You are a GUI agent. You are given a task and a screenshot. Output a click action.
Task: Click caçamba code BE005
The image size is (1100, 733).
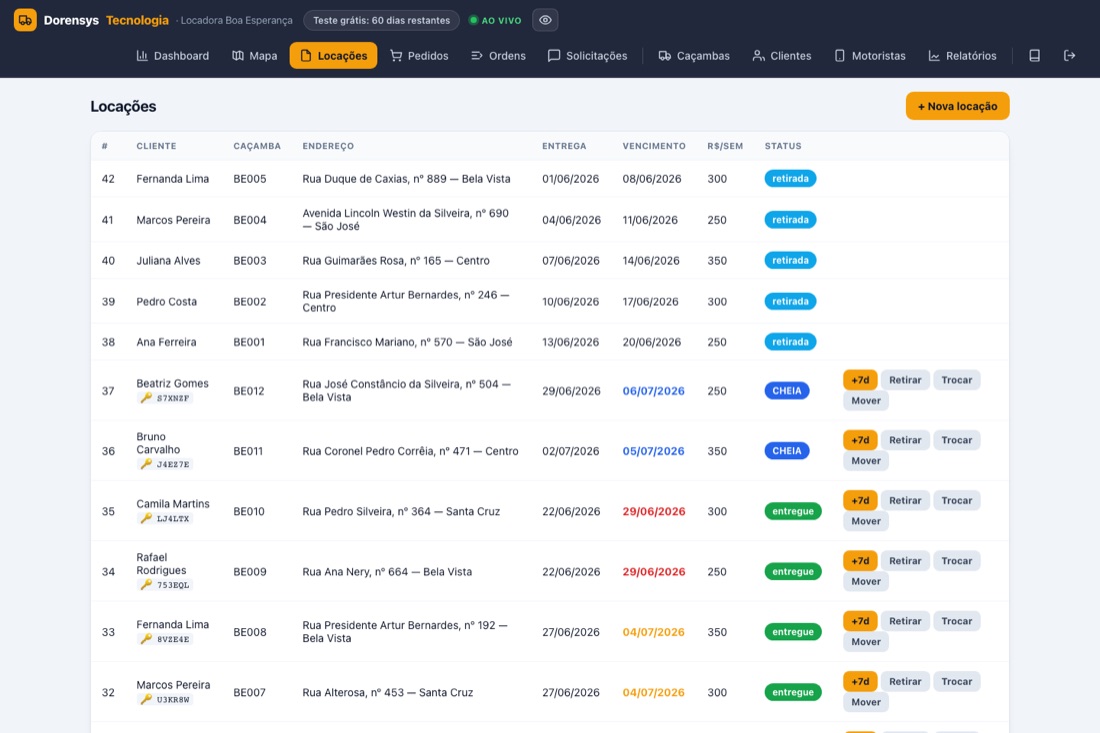[x=250, y=179]
